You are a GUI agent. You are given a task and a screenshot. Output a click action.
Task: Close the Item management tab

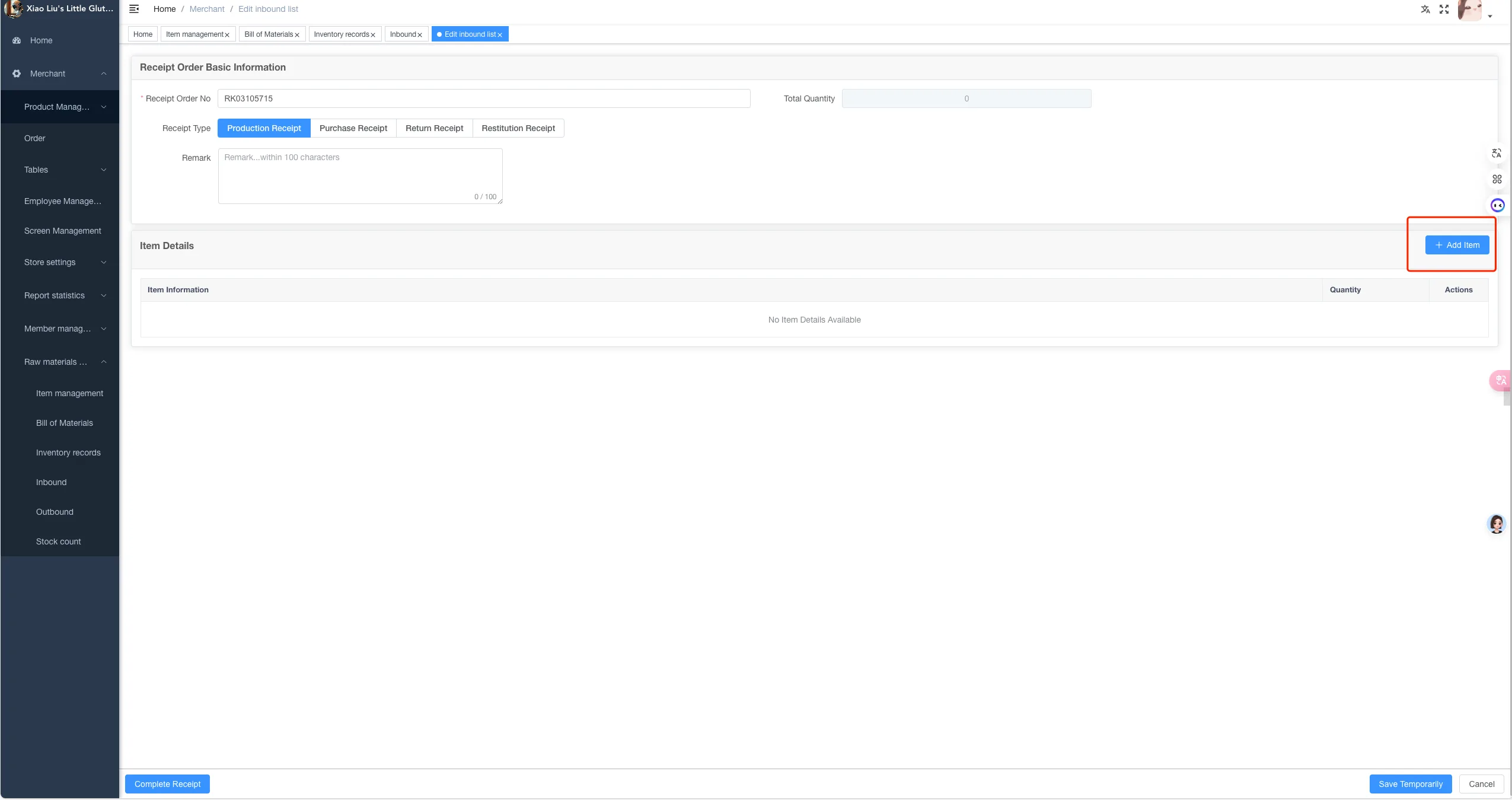pos(227,35)
